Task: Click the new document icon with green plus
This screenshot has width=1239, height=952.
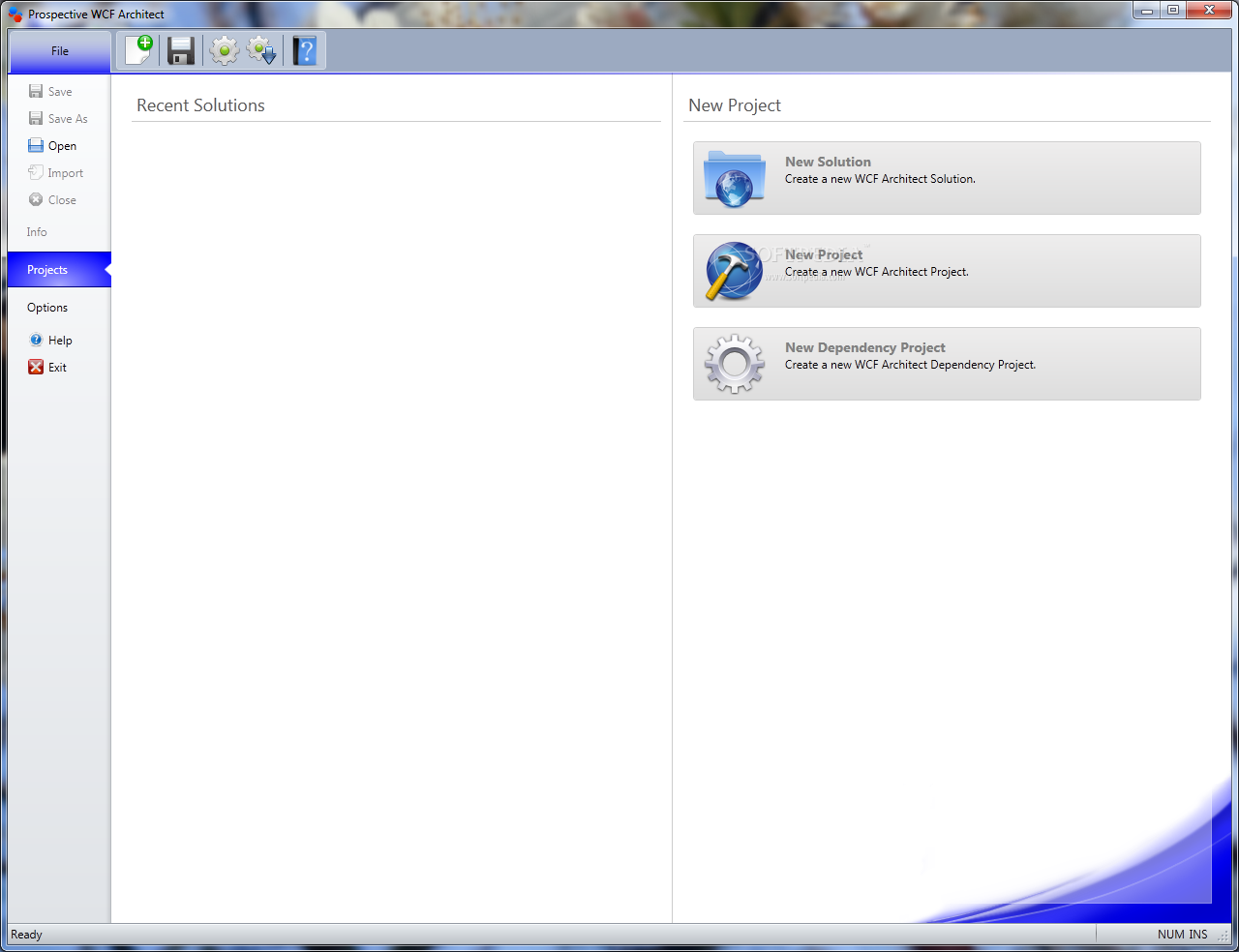Action: 139,50
